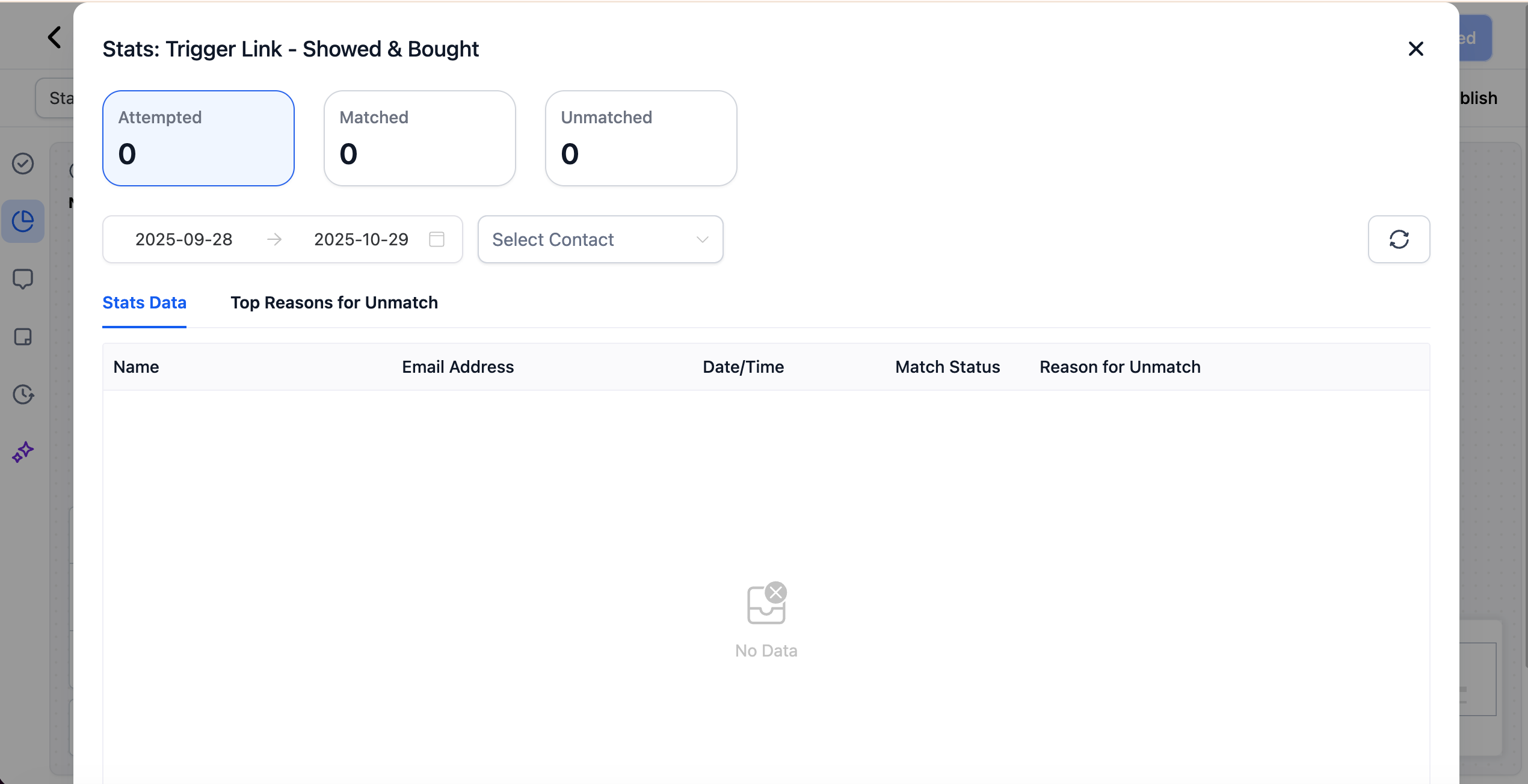Click the purple AI sparkle icon

(x=23, y=452)
